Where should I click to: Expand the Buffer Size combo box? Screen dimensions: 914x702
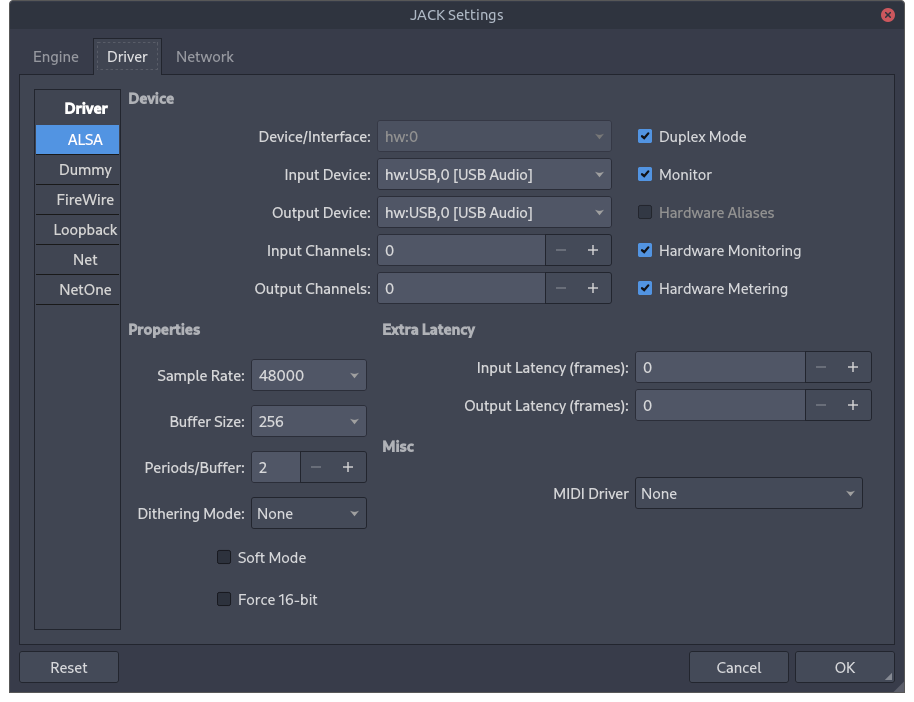pyautogui.click(x=308, y=422)
